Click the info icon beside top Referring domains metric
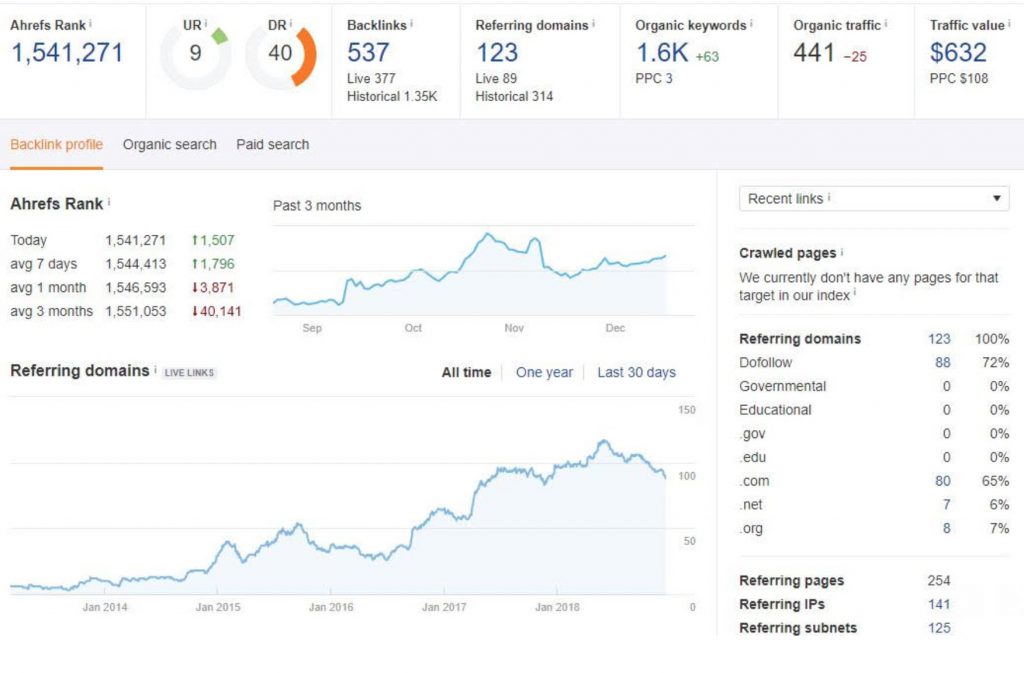 pos(594,23)
